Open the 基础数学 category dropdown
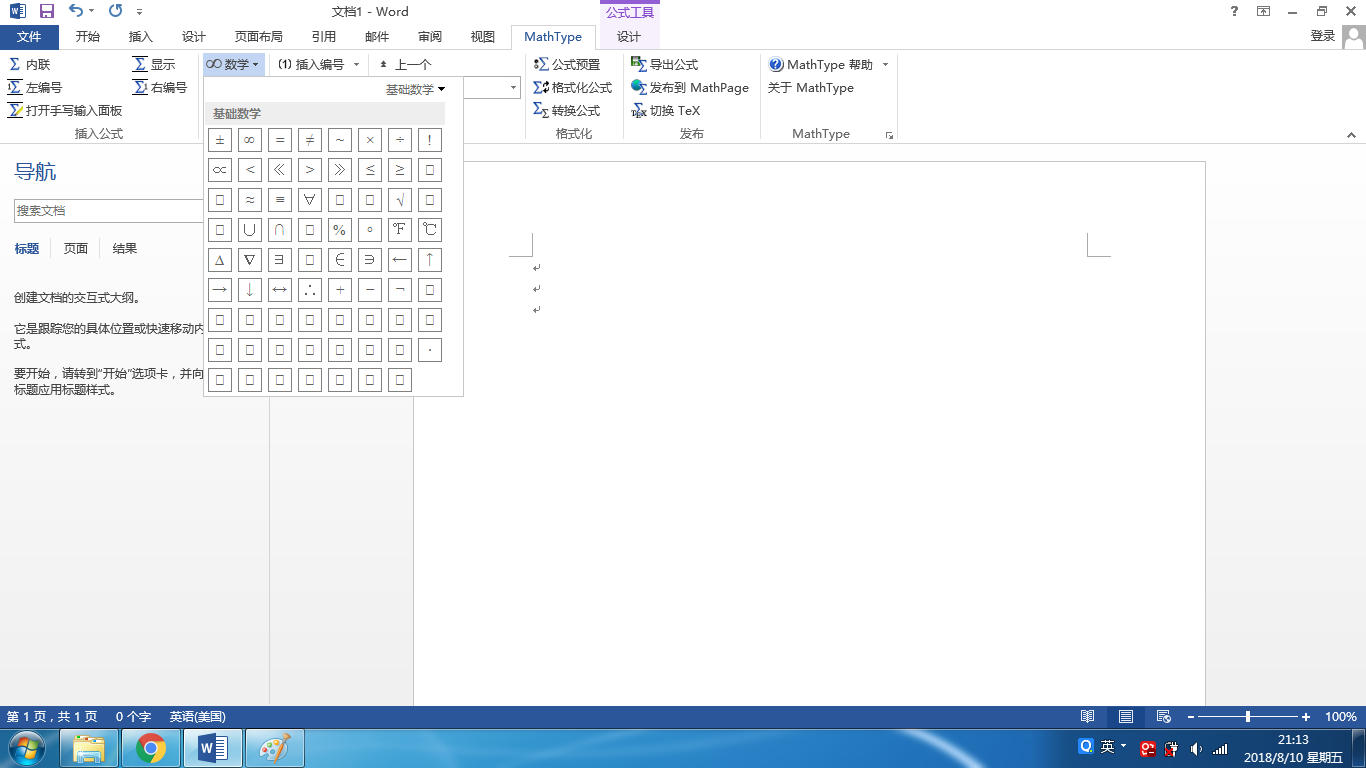The height and width of the screenshot is (768, 1366). 415,89
